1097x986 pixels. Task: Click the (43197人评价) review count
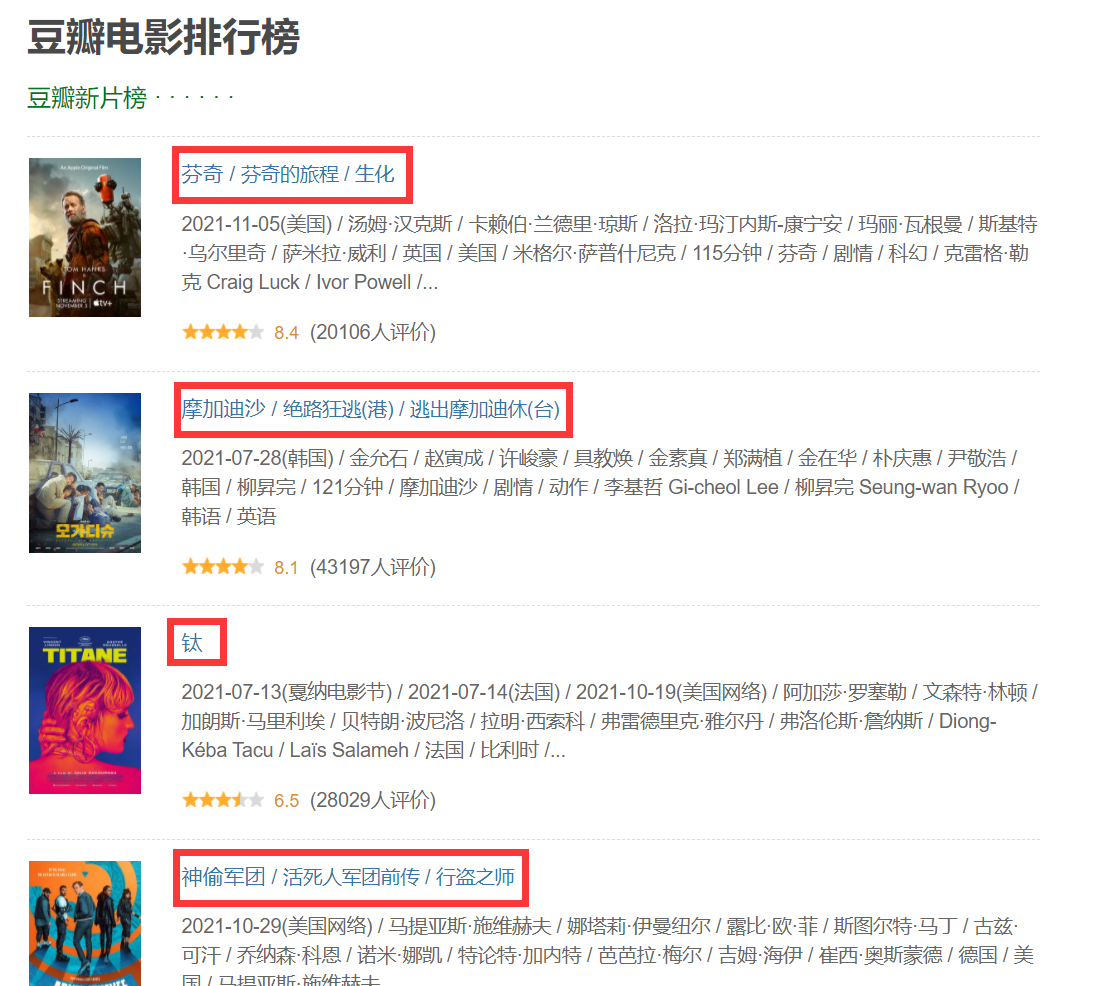point(373,567)
